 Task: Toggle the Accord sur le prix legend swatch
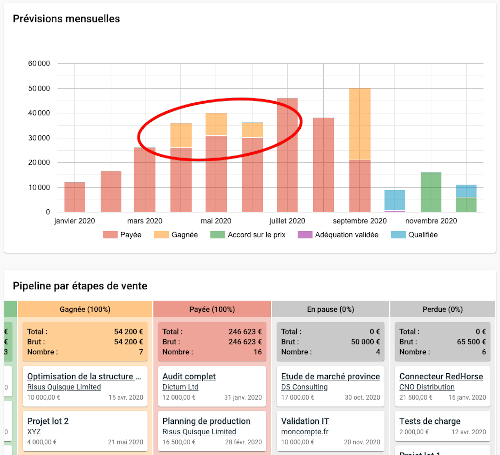[217, 235]
